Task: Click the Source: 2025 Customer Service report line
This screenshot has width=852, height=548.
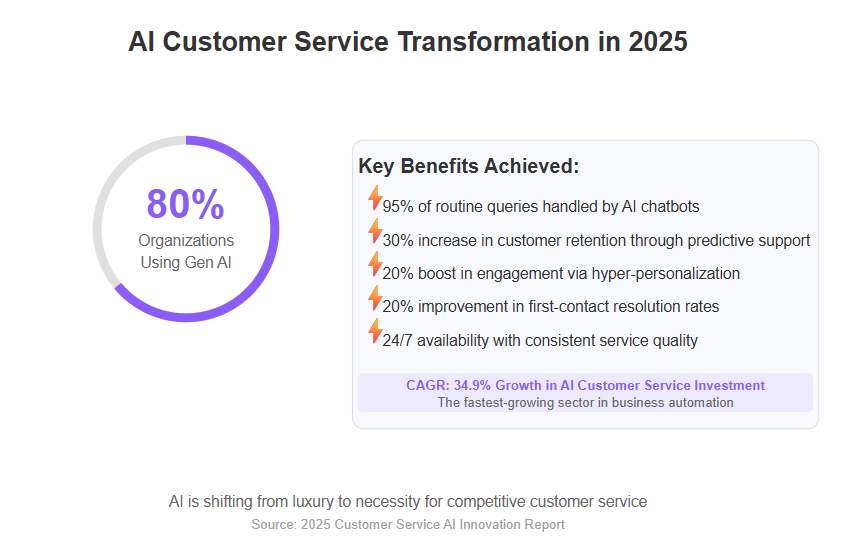Action: [x=408, y=524]
